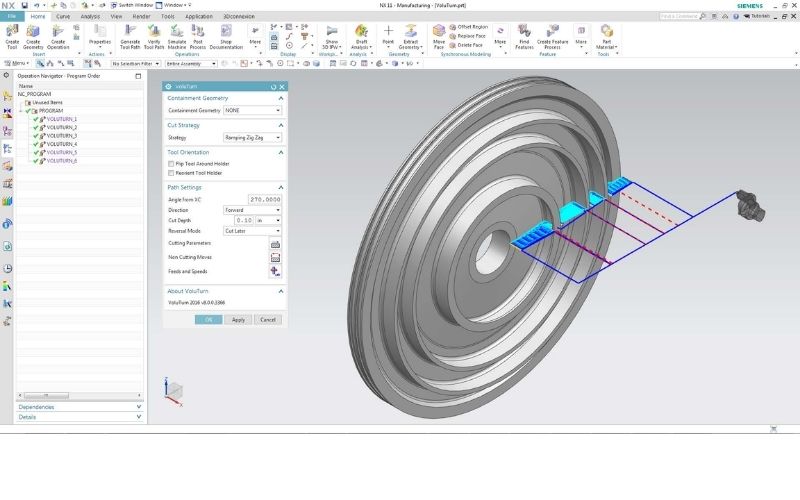Open the Reversal Mode dropdown

[253, 231]
